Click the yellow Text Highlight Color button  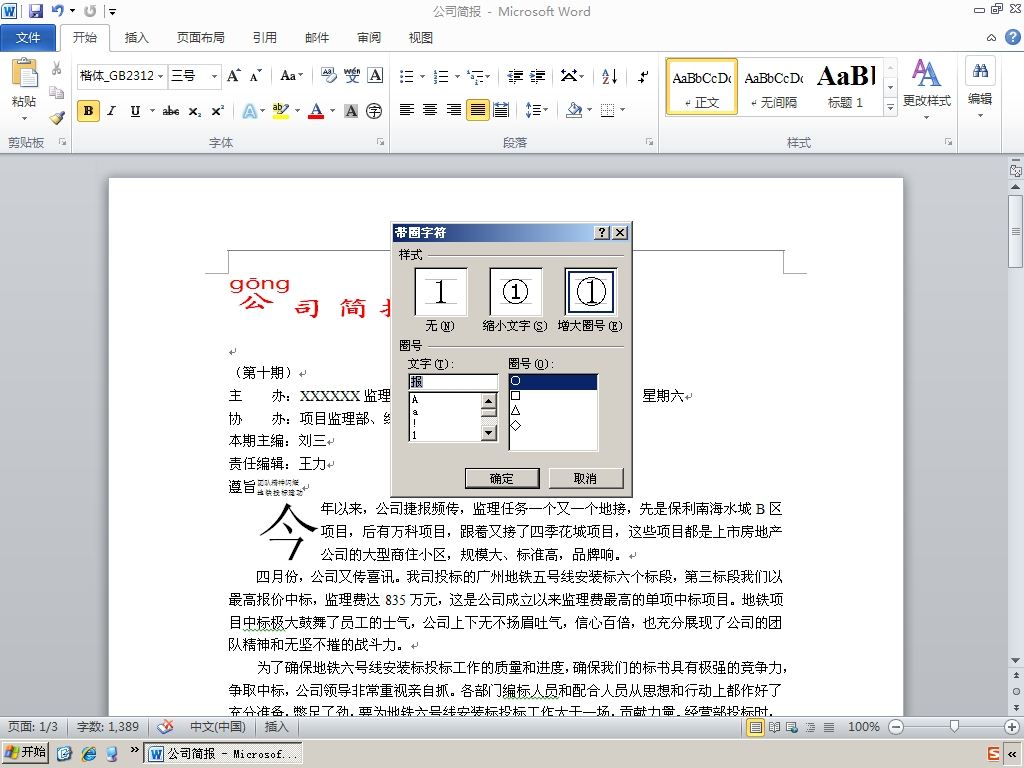click(281, 111)
